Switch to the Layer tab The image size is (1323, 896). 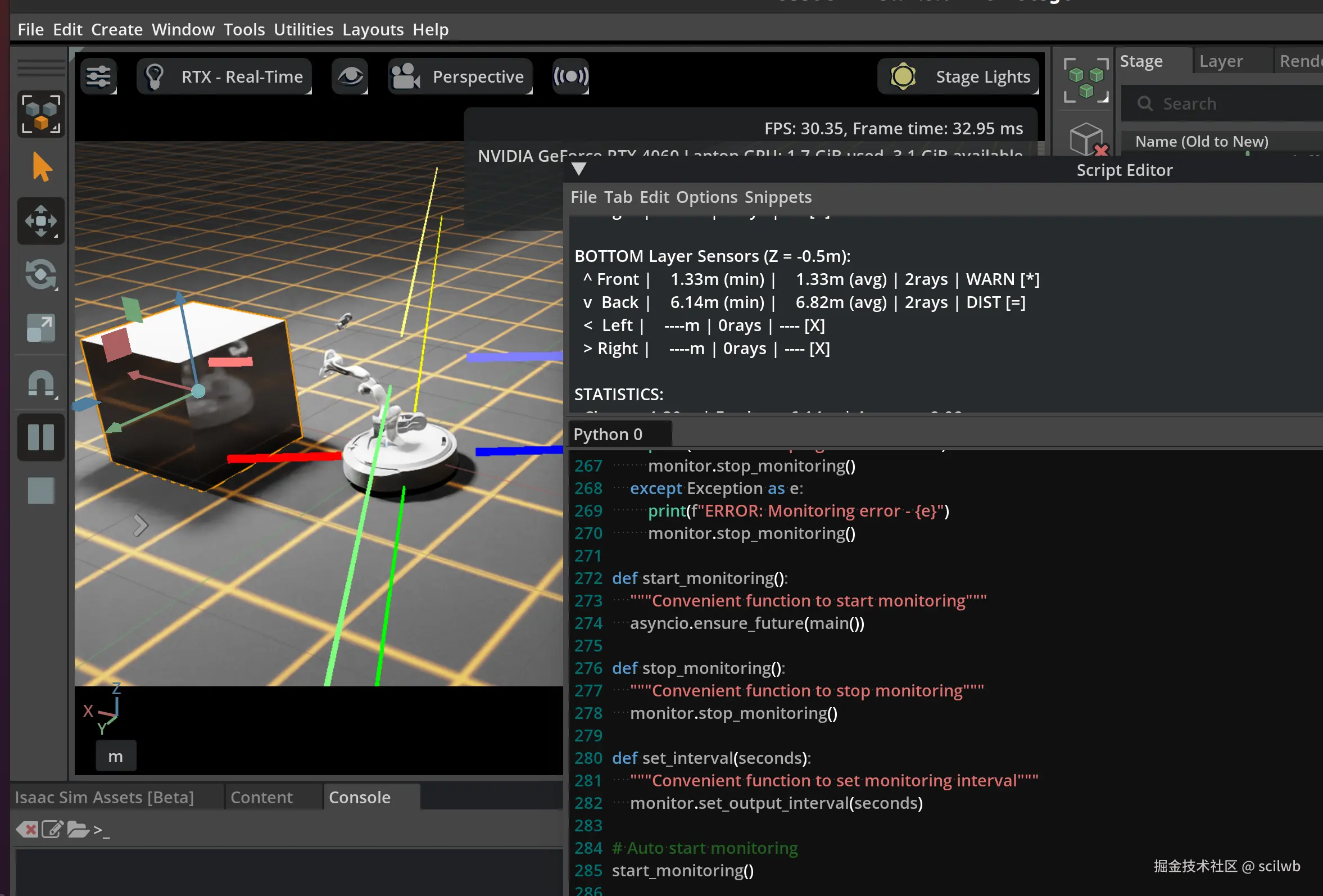pyautogui.click(x=1221, y=61)
